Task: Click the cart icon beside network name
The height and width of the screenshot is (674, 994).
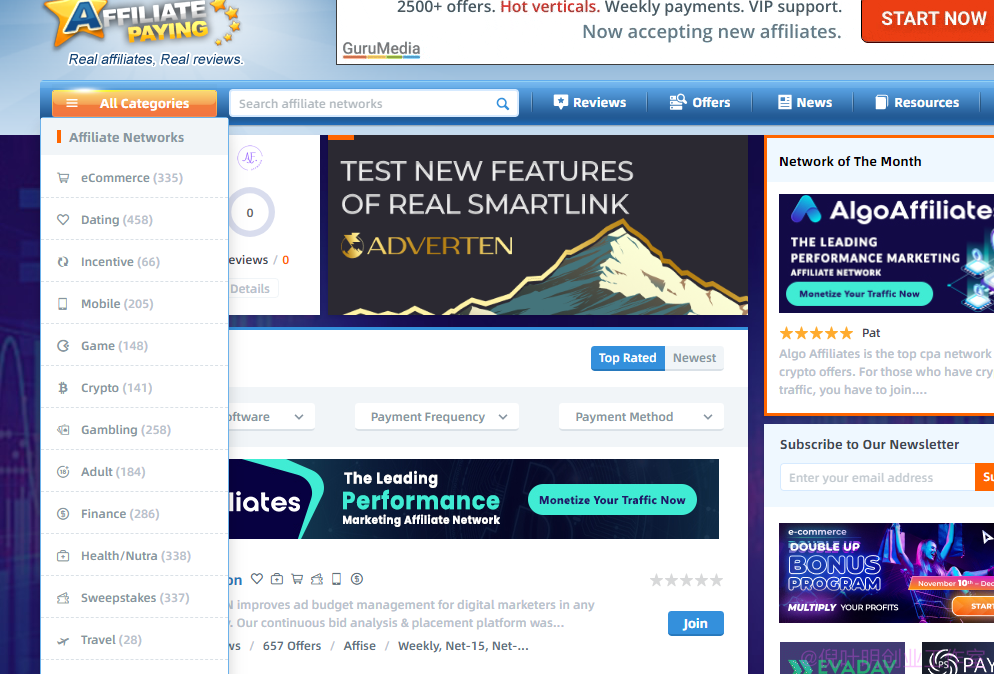Action: 297,578
